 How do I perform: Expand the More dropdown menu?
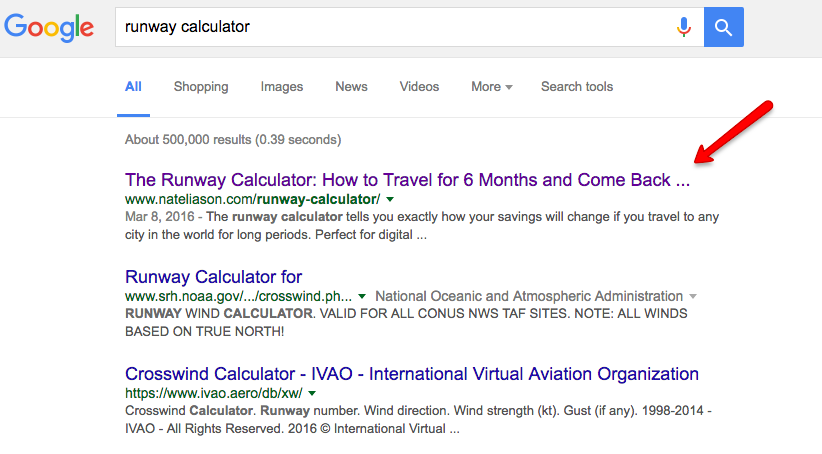pyautogui.click(x=491, y=87)
